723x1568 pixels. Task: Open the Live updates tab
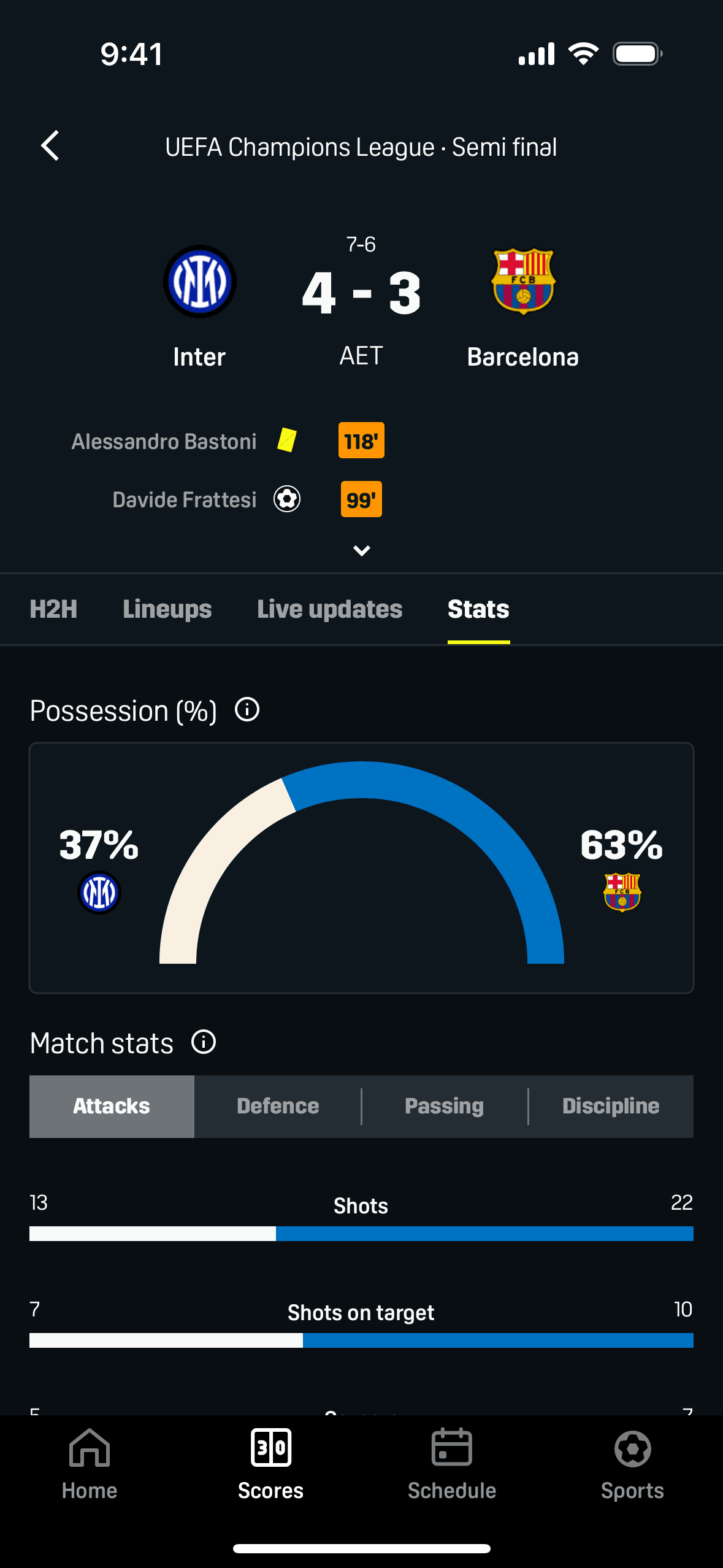pos(330,609)
